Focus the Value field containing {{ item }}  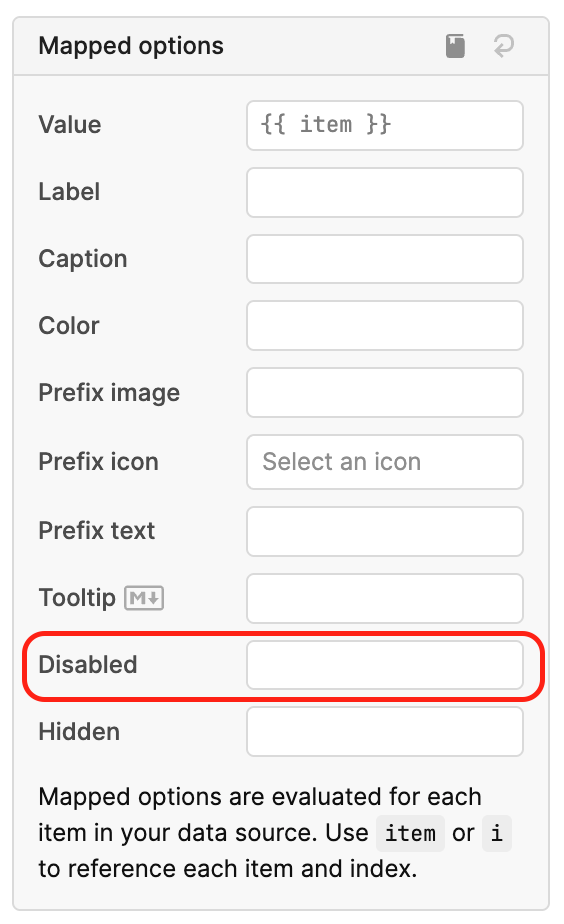point(385,126)
